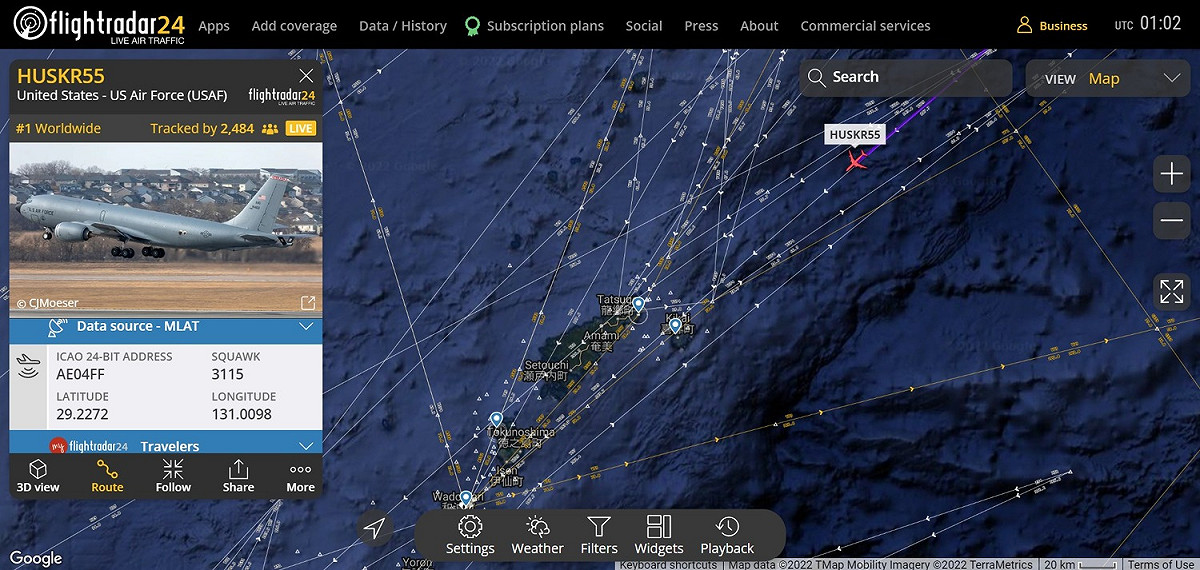Click the UTC clock display
This screenshot has width=1200, height=570.
tap(1148, 24)
